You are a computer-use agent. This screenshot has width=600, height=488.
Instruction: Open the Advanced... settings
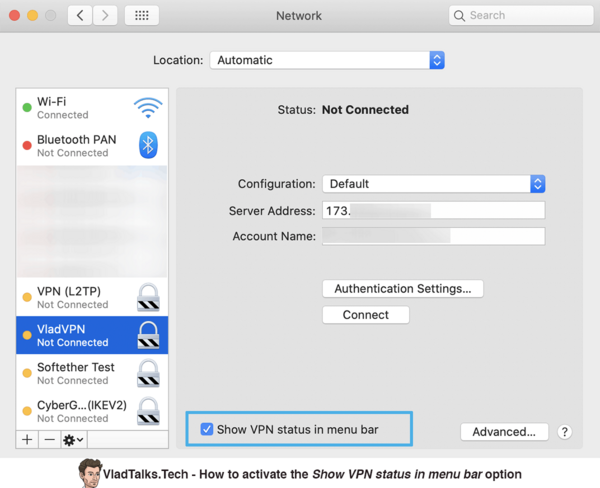tap(504, 432)
